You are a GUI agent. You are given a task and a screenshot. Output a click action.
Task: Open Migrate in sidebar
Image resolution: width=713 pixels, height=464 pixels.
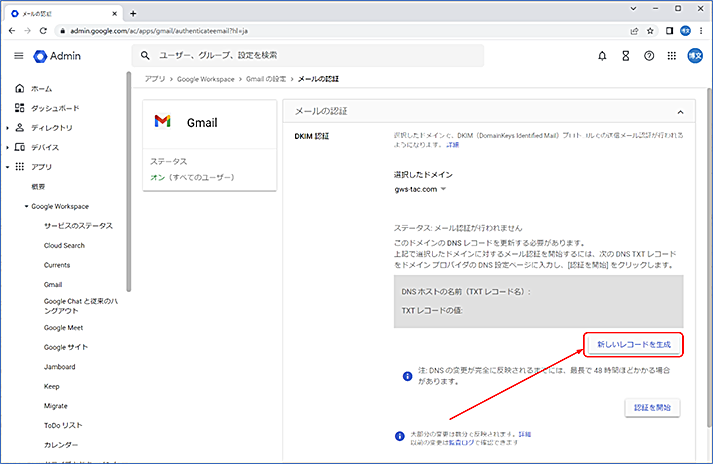[55, 406]
